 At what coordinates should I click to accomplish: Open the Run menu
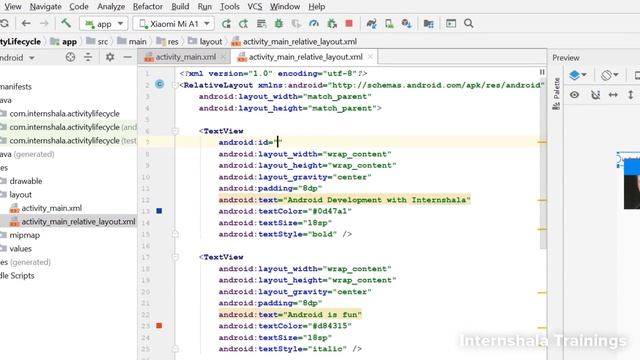click(x=204, y=7)
